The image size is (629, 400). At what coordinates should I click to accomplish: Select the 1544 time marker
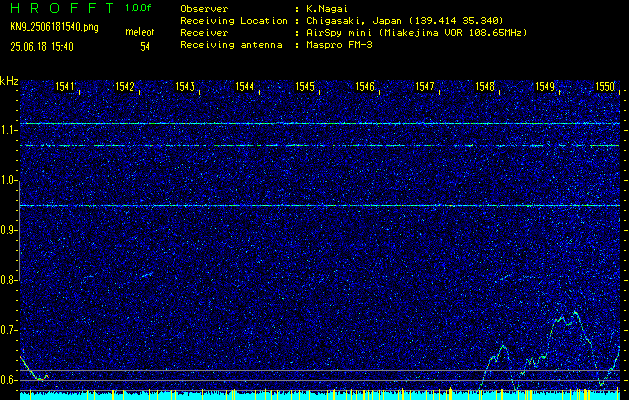coord(245,86)
